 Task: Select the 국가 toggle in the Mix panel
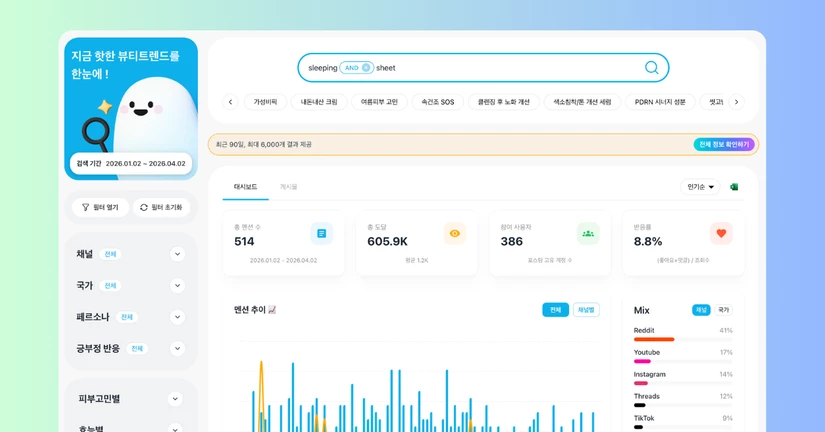723,310
